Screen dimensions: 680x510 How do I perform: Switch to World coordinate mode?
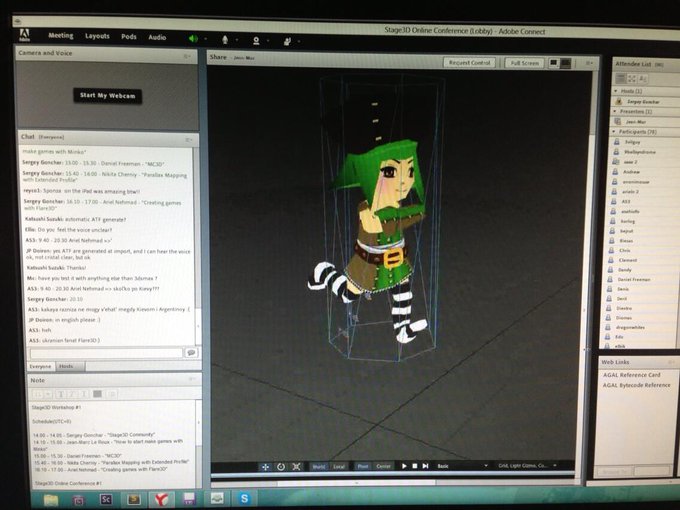[319, 467]
